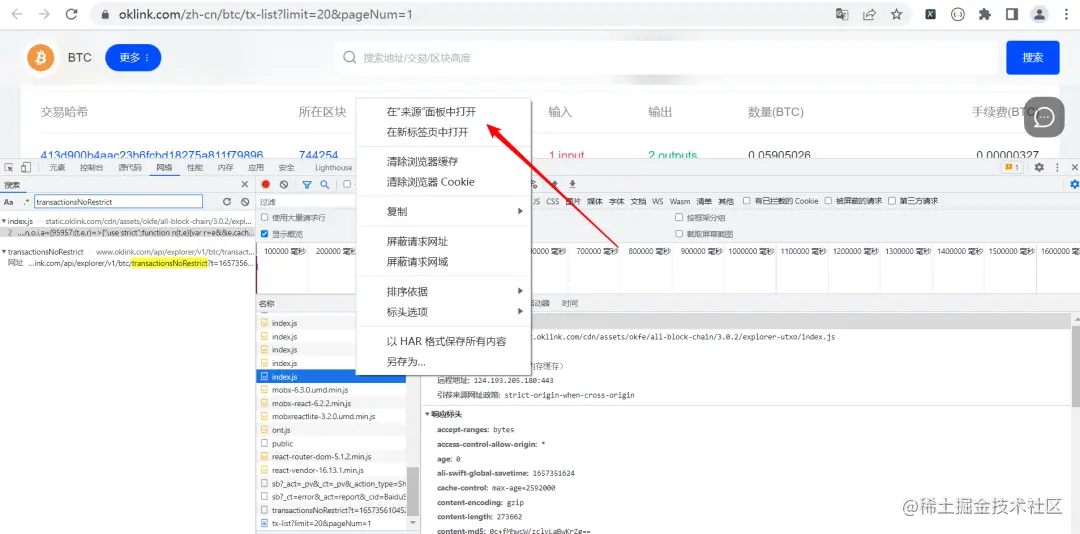
Task: Select 清除浏览器缓存 menu entry
Action: pyautogui.click(x=443, y=162)
